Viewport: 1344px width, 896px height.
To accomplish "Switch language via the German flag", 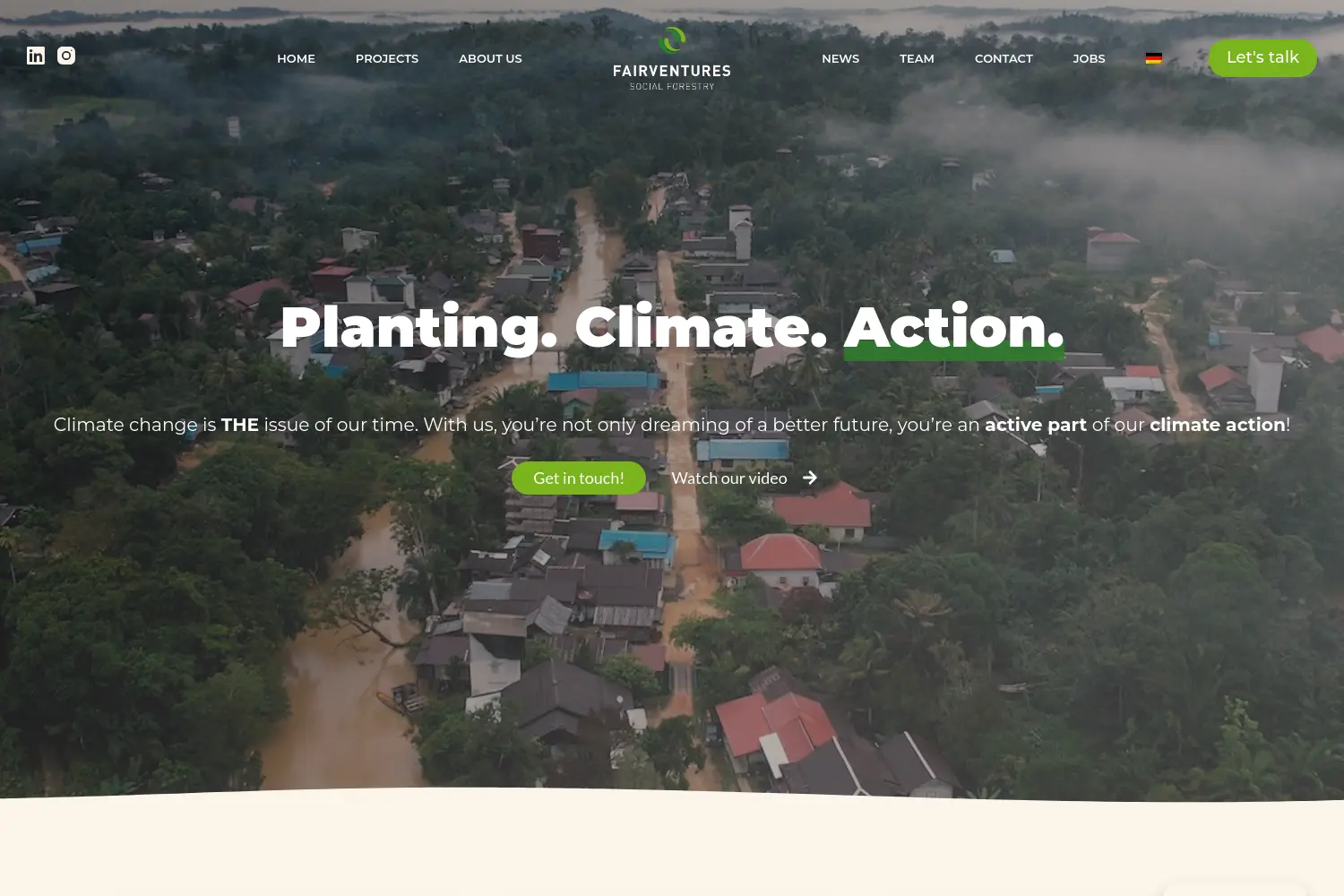I will pyautogui.click(x=1154, y=58).
